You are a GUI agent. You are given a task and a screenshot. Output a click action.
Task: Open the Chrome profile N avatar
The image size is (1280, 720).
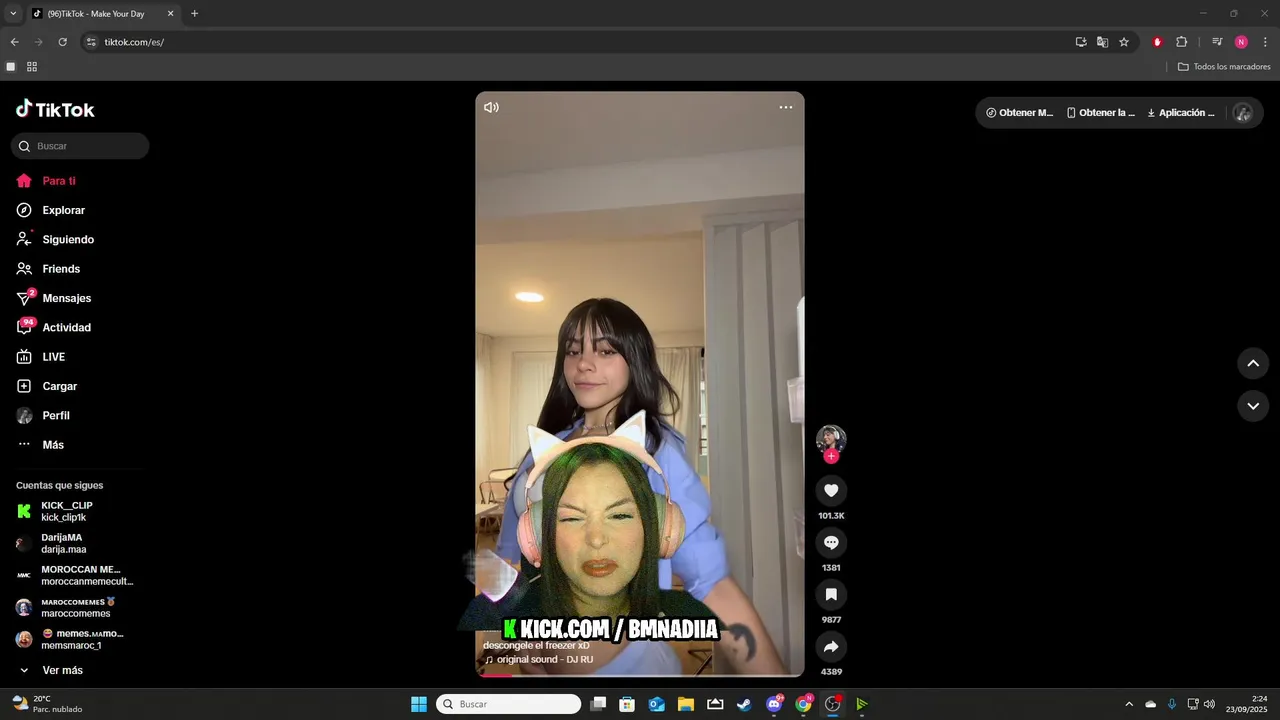1241,42
